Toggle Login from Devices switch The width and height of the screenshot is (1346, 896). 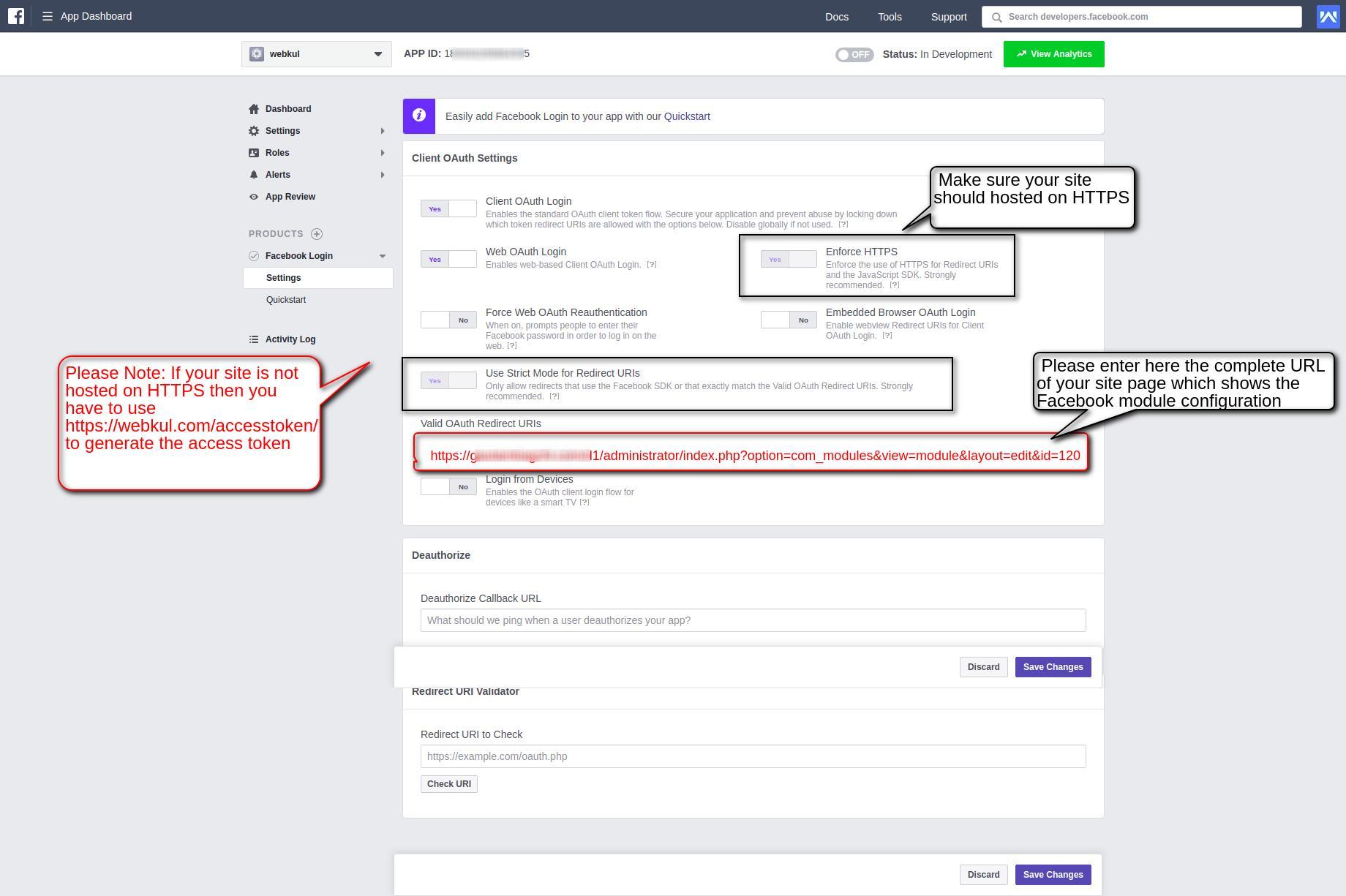tap(448, 487)
